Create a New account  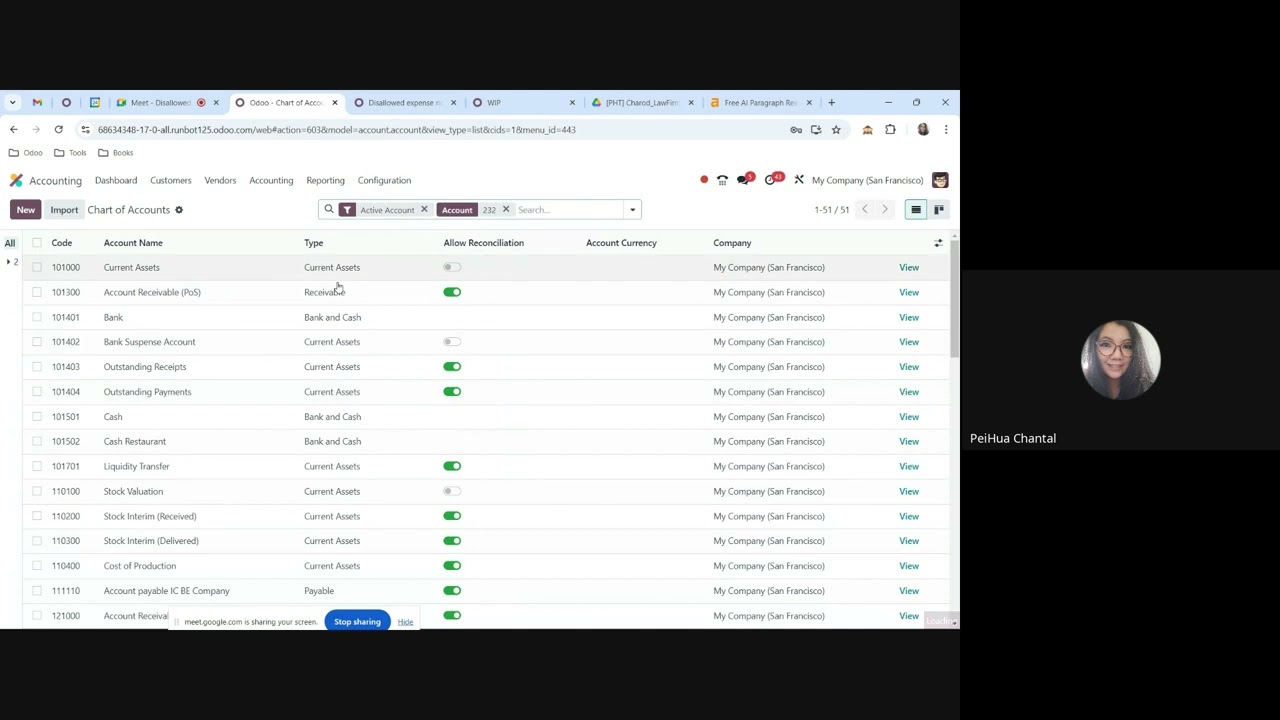click(26, 210)
